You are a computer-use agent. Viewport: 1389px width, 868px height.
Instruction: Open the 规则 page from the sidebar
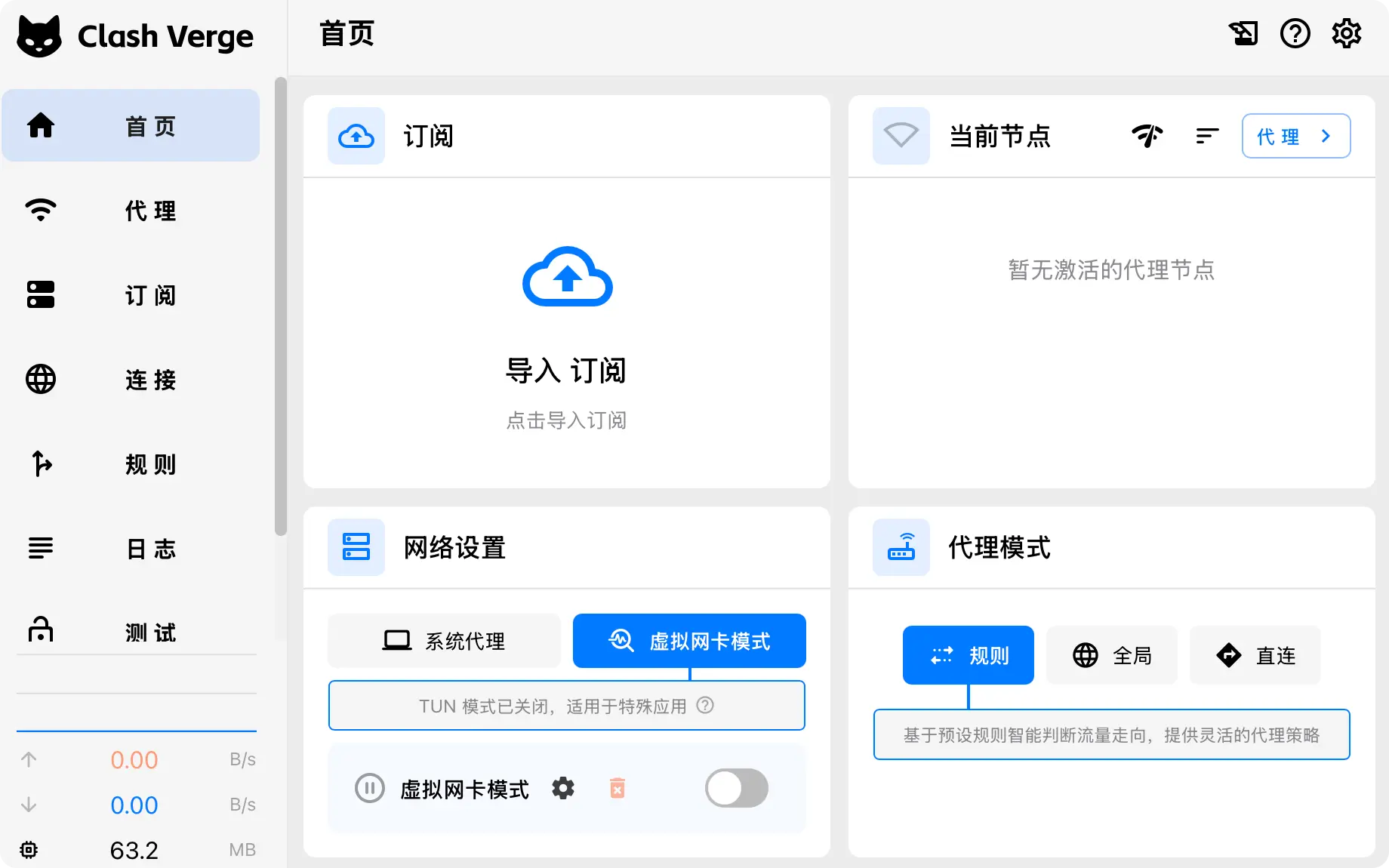tap(131, 465)
